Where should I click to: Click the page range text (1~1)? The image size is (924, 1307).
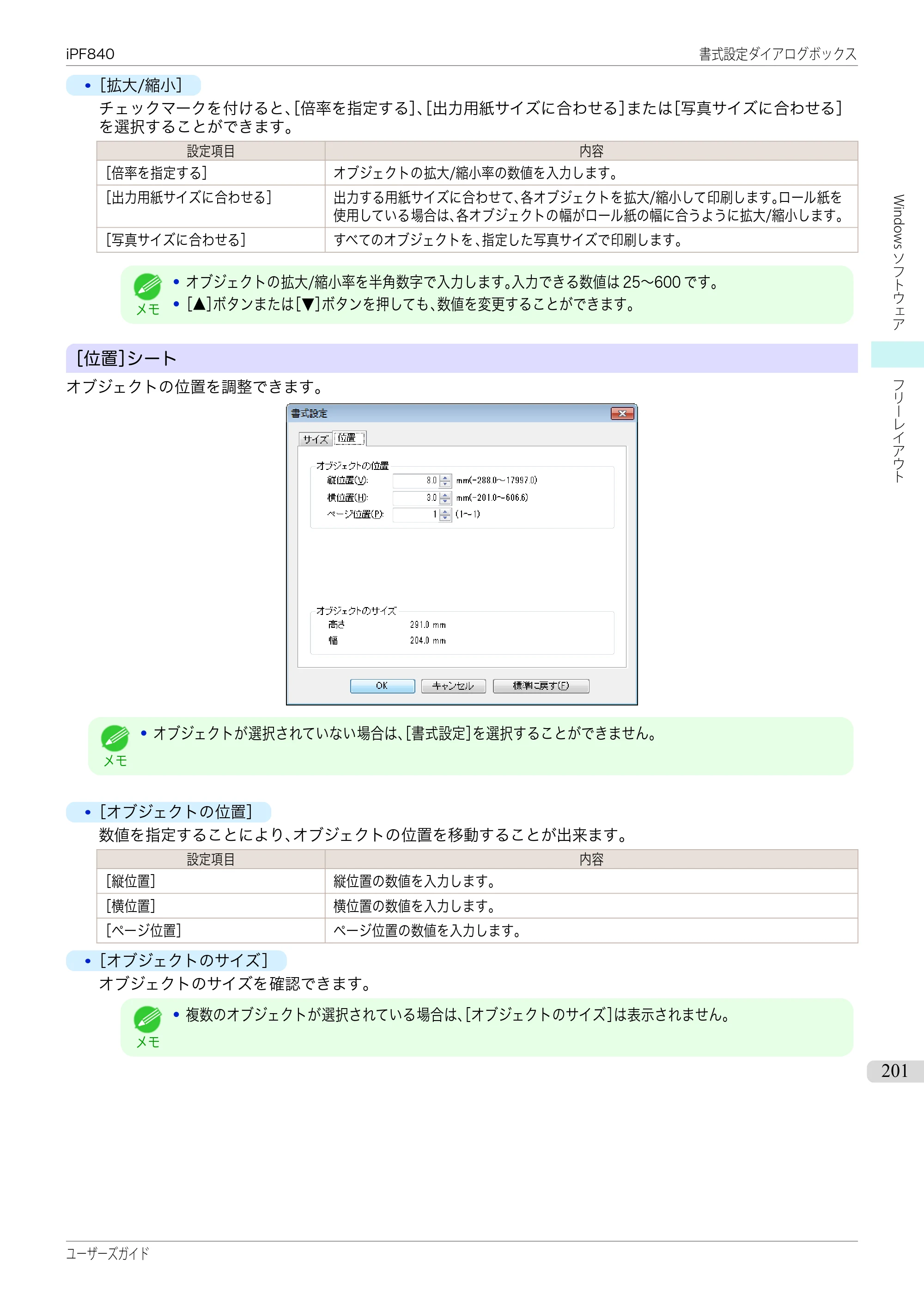[468, 514]
